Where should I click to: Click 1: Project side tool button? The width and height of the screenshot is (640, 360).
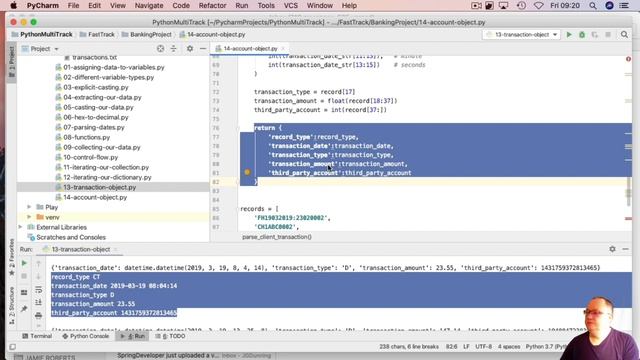tap(12, 62)
